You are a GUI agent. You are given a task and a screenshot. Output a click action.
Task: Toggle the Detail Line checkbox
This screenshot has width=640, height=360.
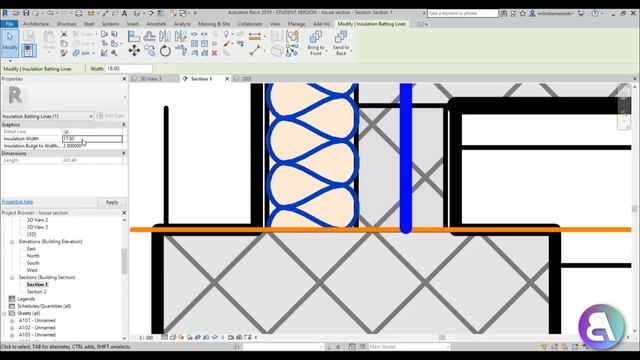pyautogui.click(x=67, y=131)
